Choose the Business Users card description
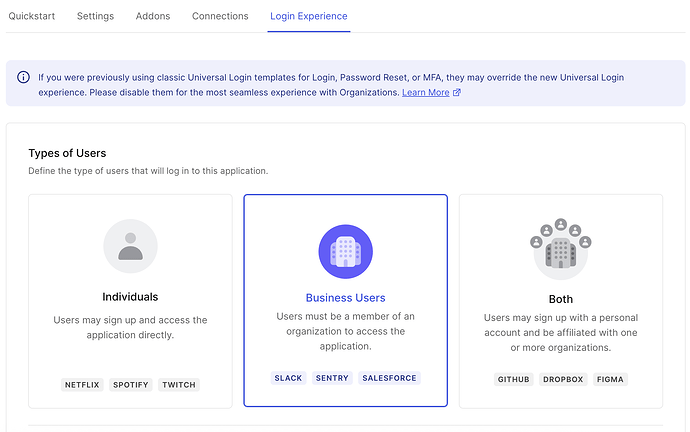Viewport: 690px width, 432px height. (345, 331)
